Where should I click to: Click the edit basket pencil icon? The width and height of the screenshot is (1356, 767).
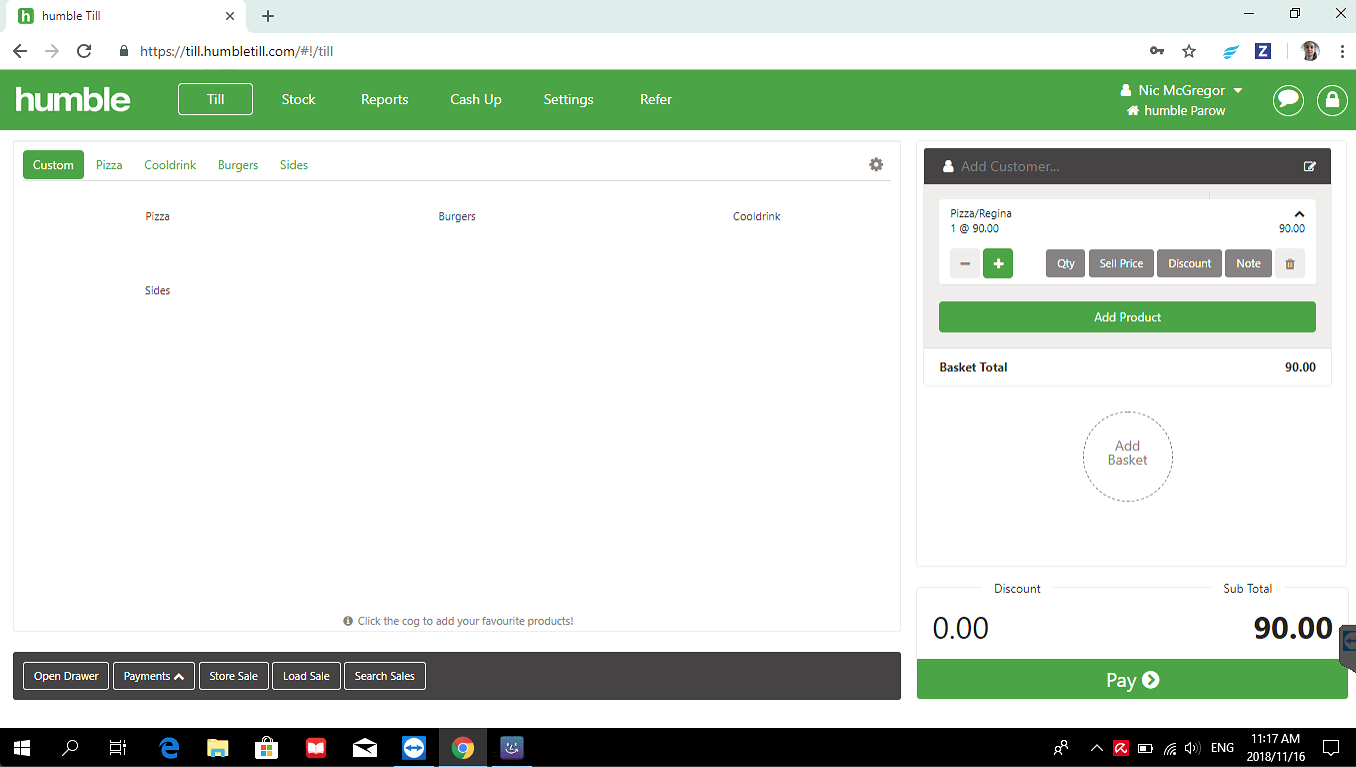[x=1310, y=166]
